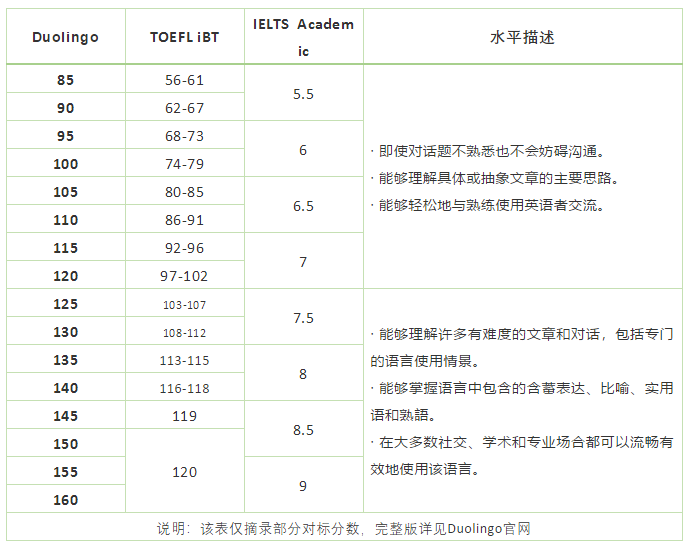Select Duolingo score 100 cell

[x=66, y=163]
